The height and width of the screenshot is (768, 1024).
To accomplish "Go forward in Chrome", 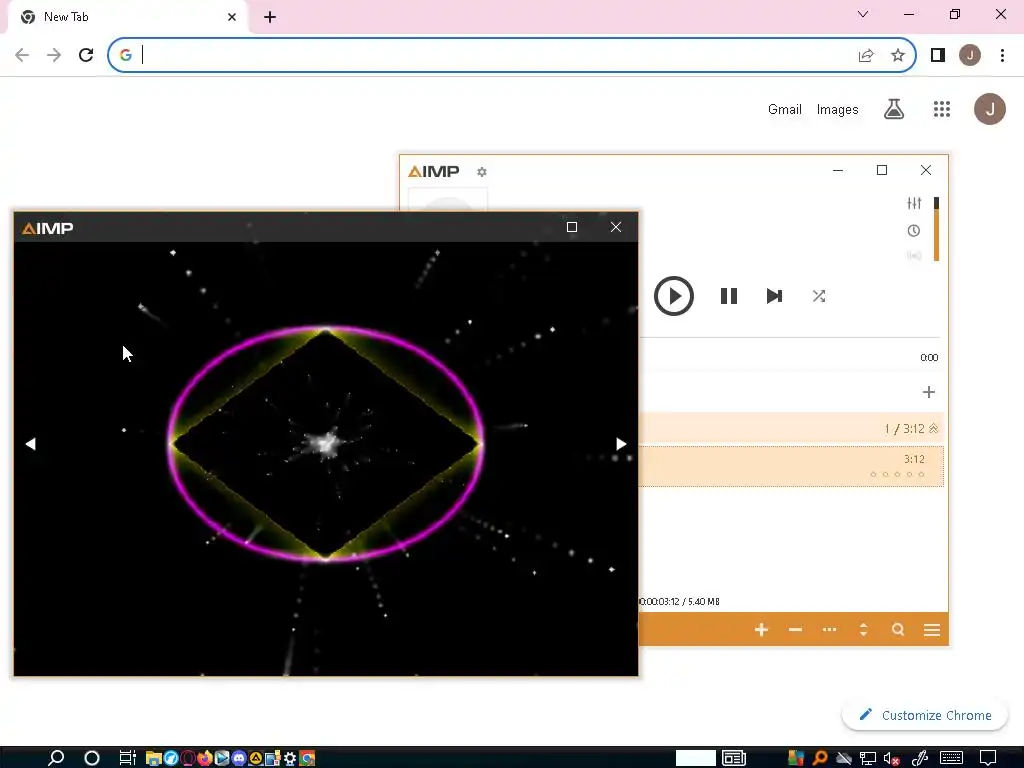I will (54, 55).
